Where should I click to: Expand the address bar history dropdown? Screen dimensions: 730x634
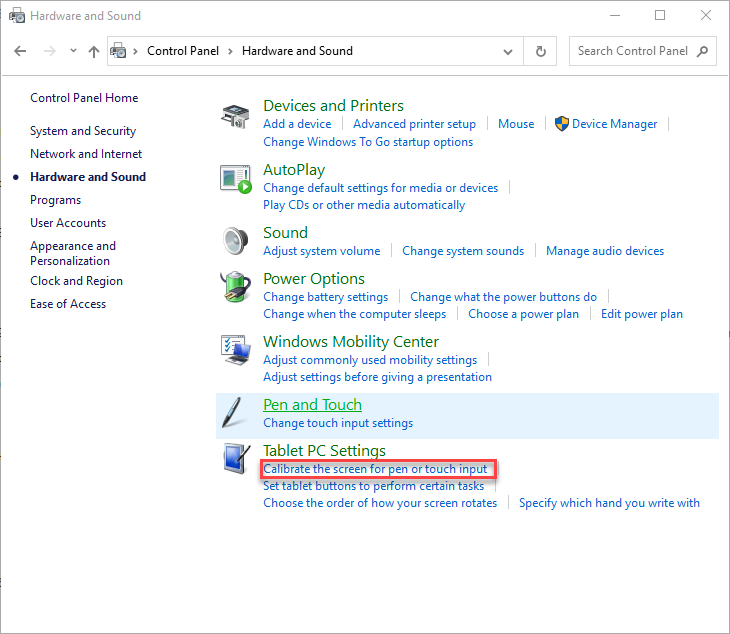pos(508,51)
